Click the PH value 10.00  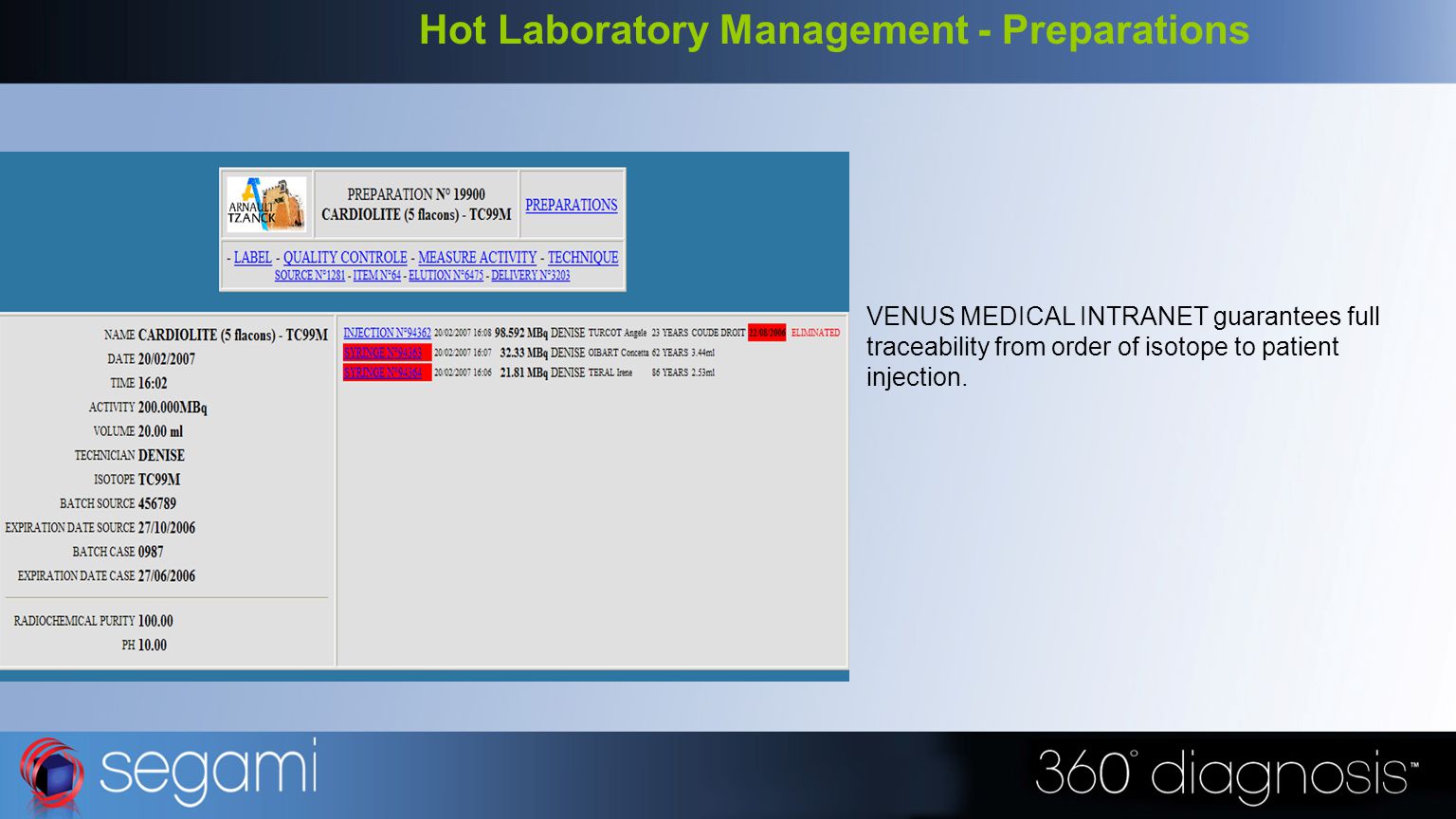(153, 646)
